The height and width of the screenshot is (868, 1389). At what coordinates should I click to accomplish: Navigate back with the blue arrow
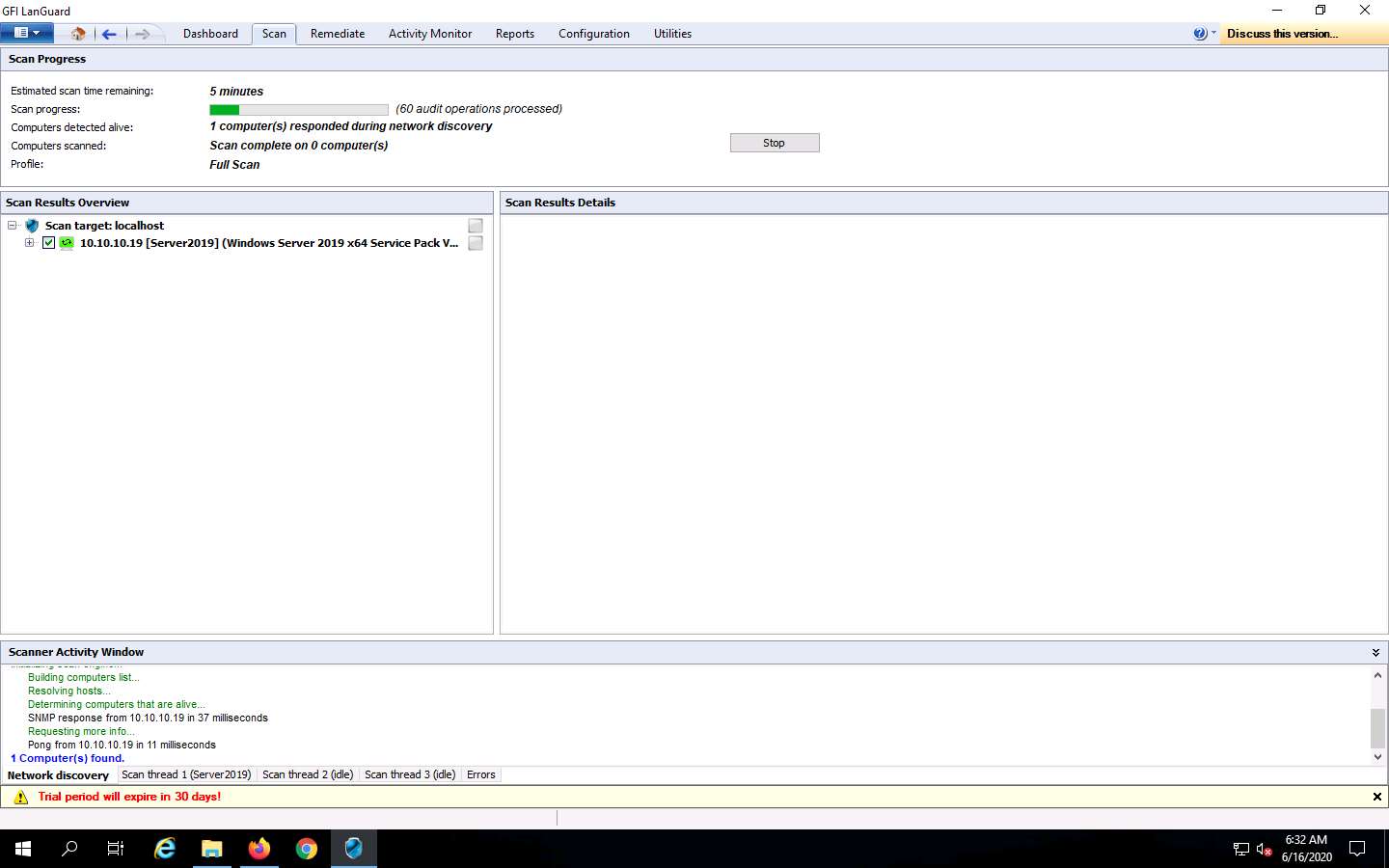[109, 34]
